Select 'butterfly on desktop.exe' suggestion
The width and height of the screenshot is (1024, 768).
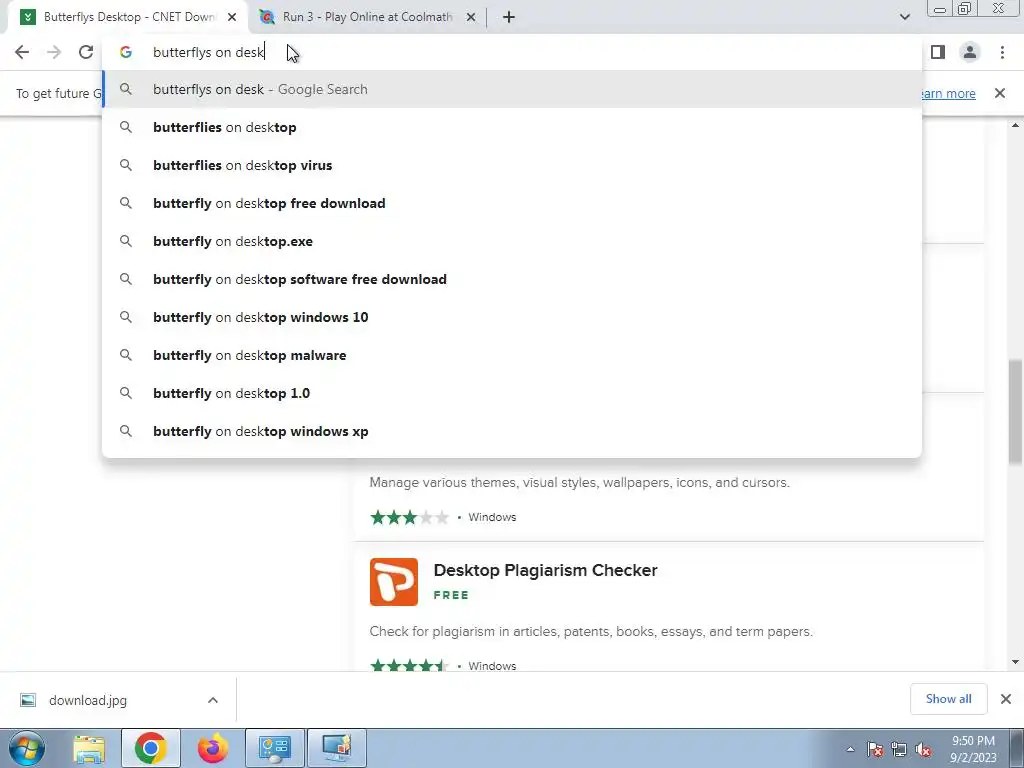click(x=512, y=241)
